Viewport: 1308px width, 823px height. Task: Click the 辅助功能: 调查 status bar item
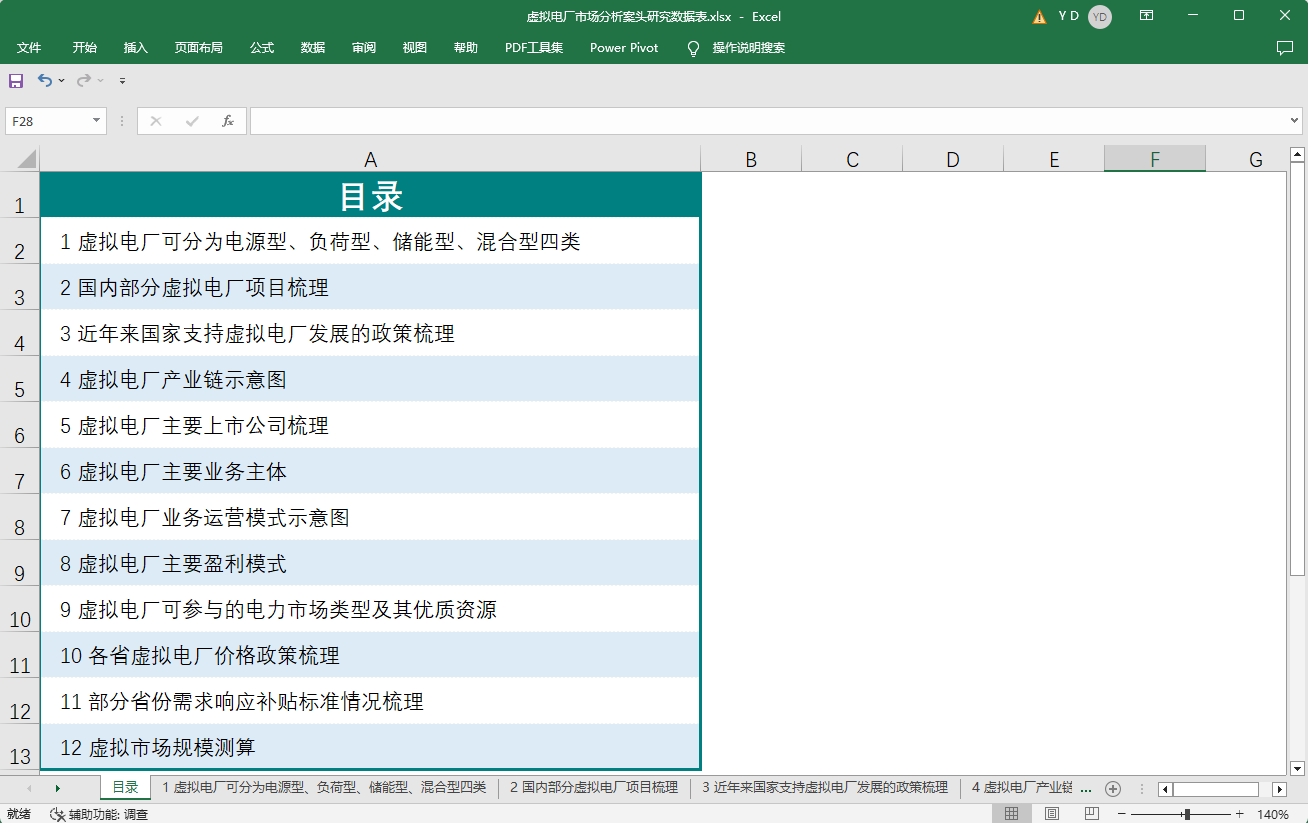99,814
